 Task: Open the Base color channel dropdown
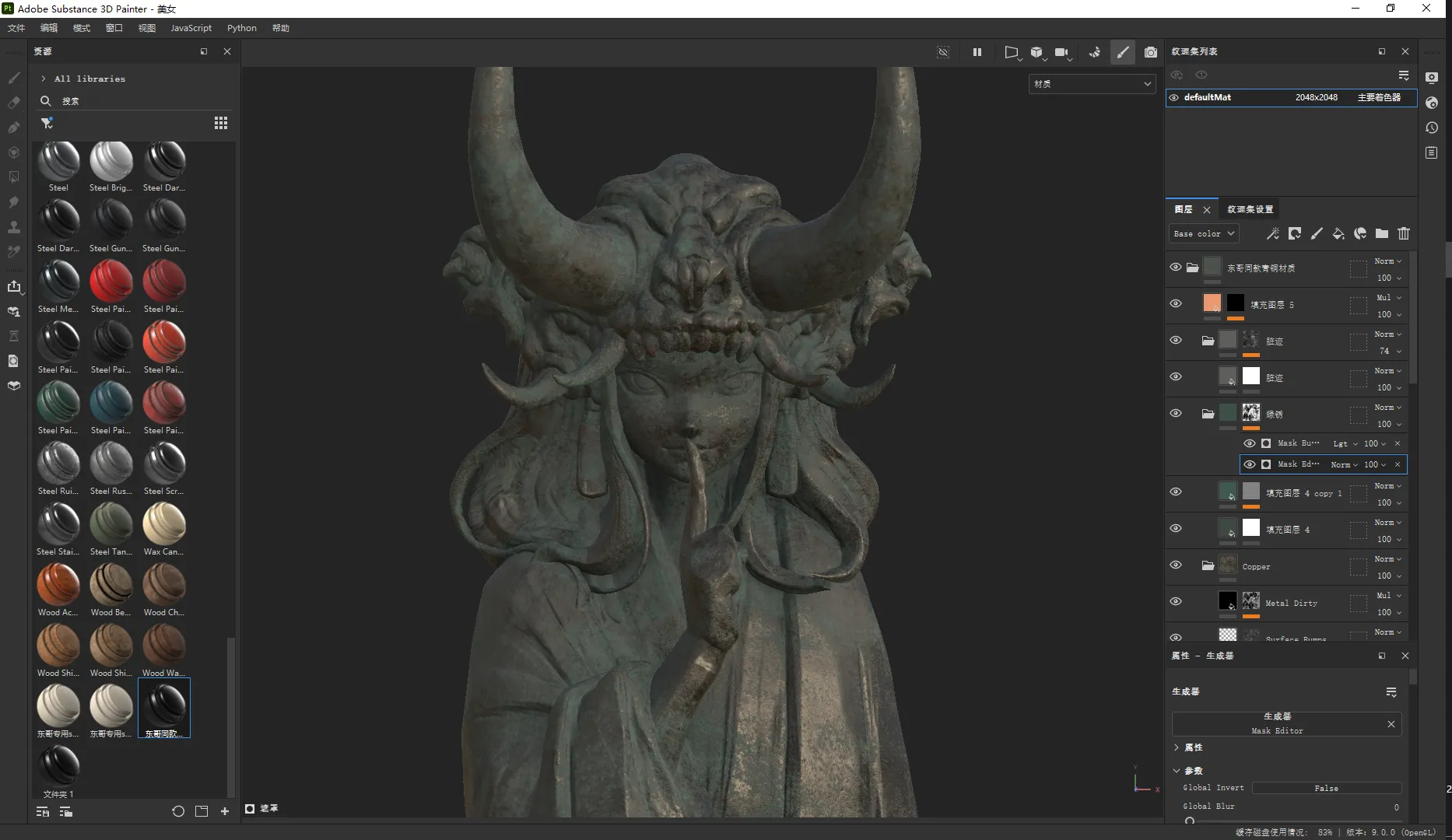click(1203, 233)
